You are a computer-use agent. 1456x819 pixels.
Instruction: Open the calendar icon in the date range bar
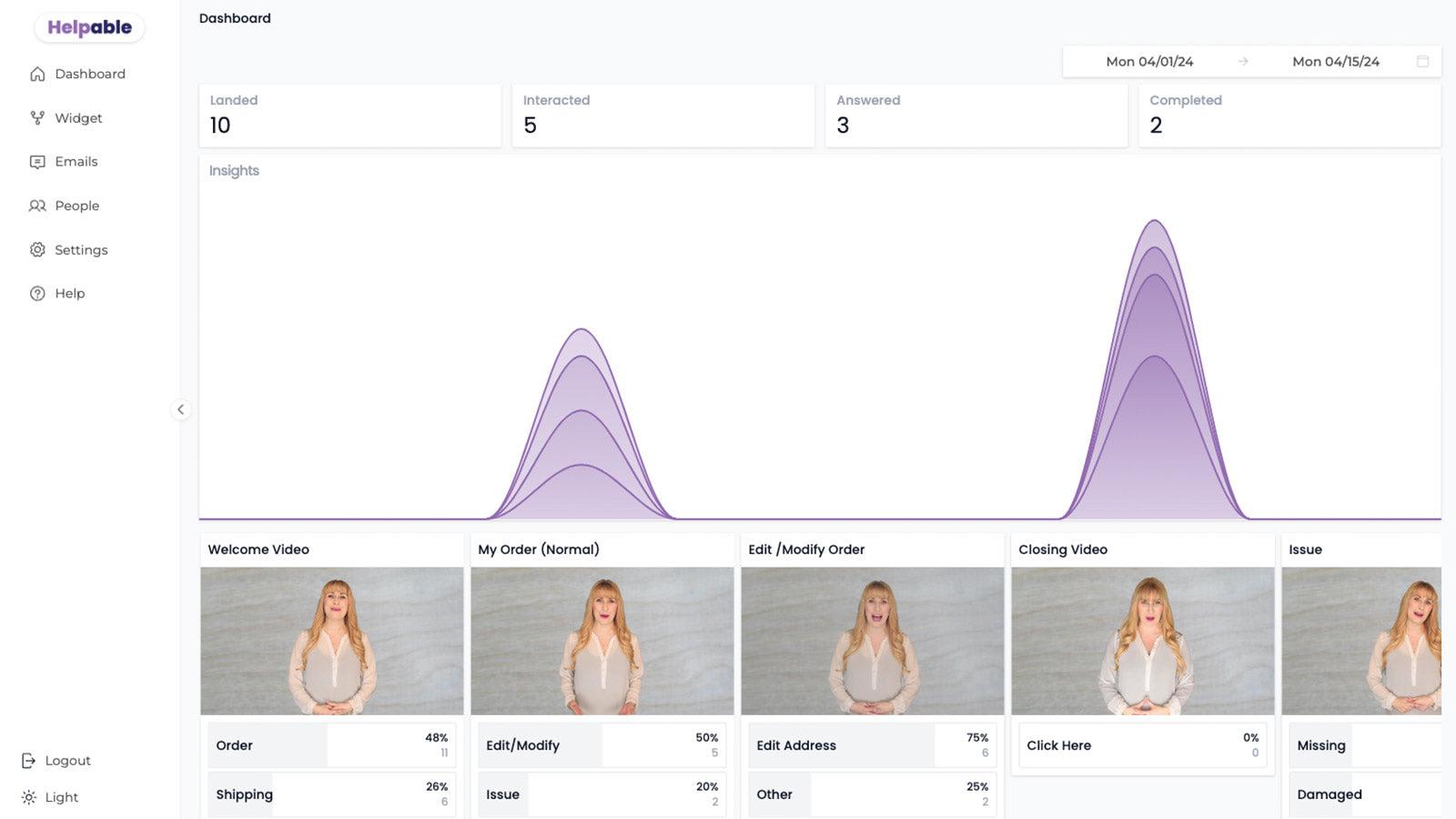click(x=1421, y=61)
